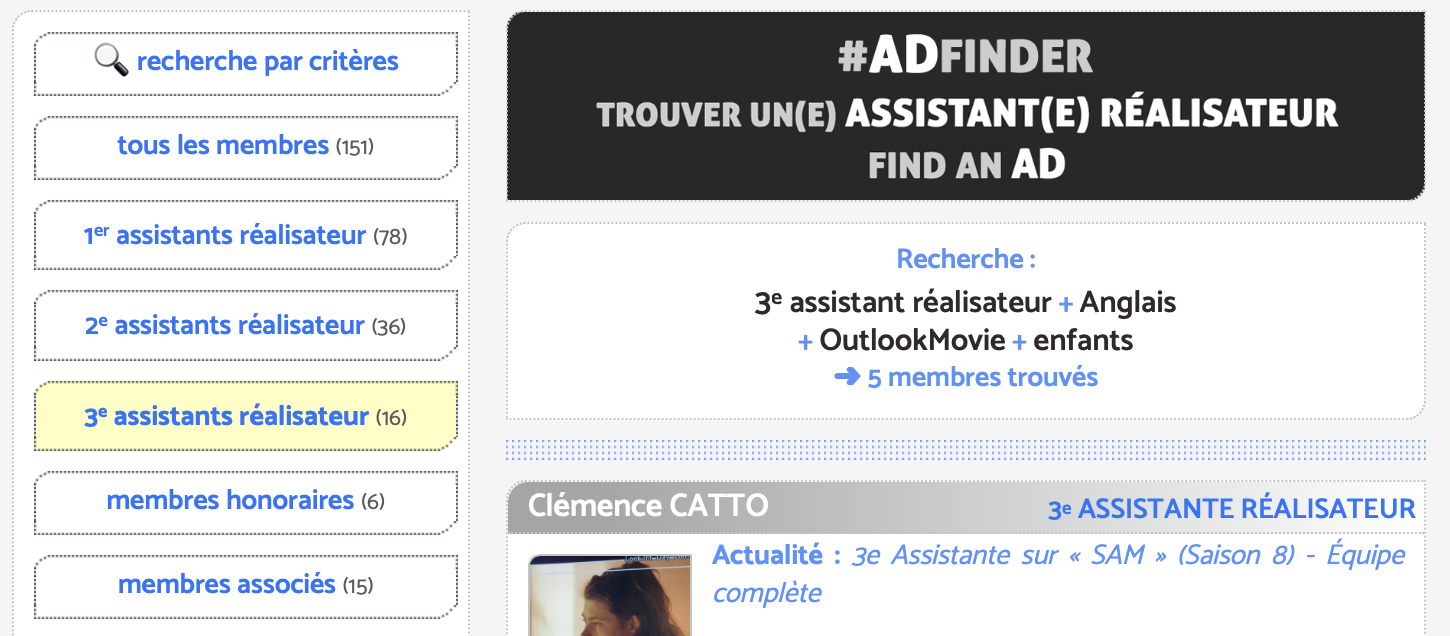Open highlighted 3e assistants réalisateur category

(x=245, y=416)
